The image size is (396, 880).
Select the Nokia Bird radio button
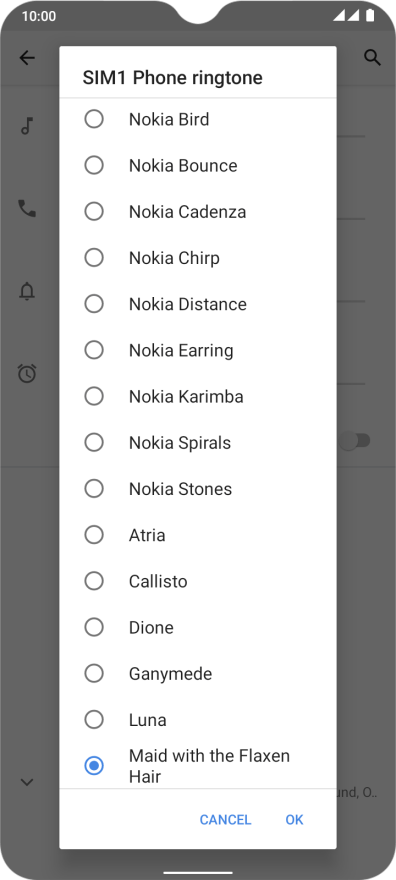tap(94, 119)
